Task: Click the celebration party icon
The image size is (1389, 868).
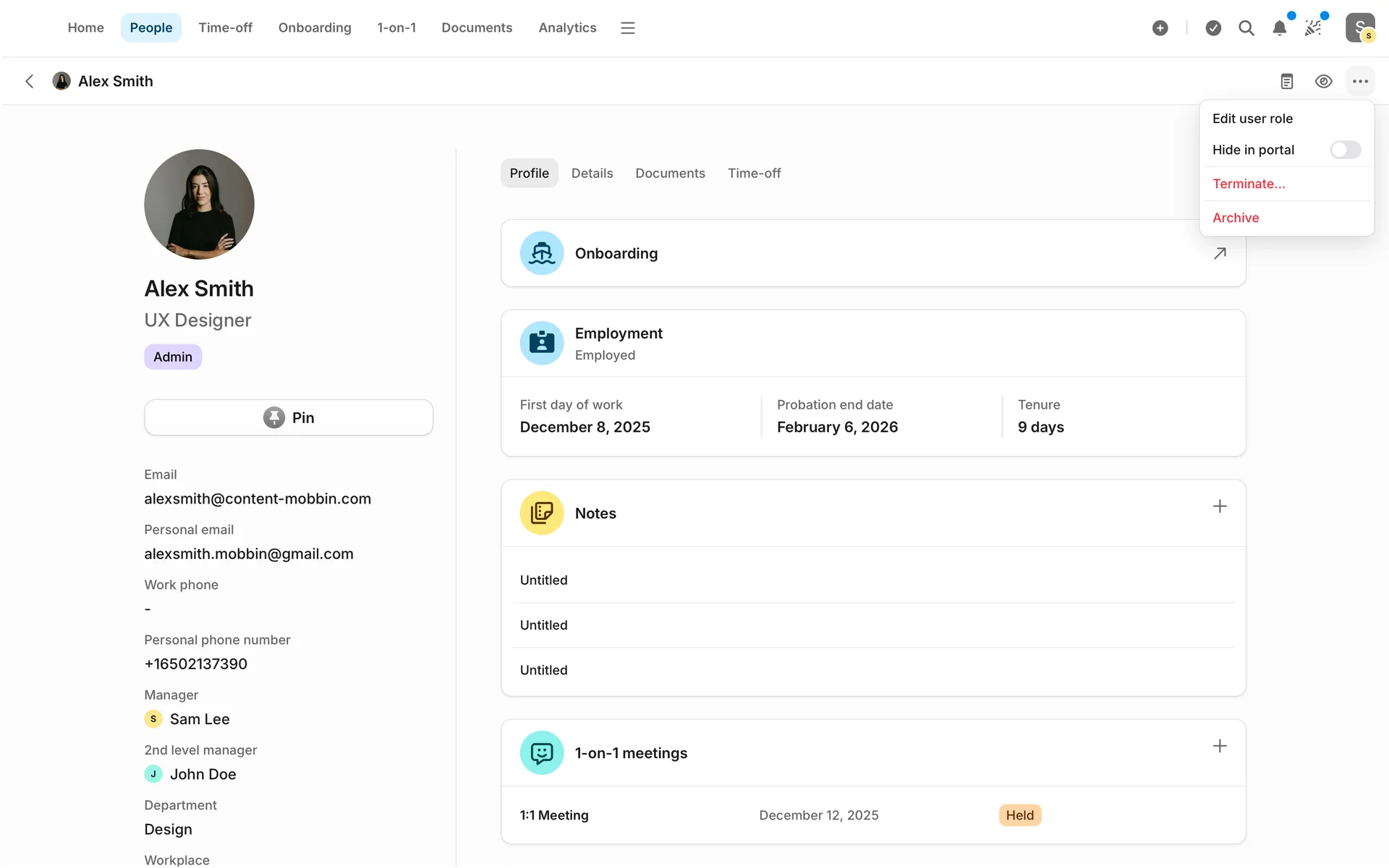Action: 1313,27
